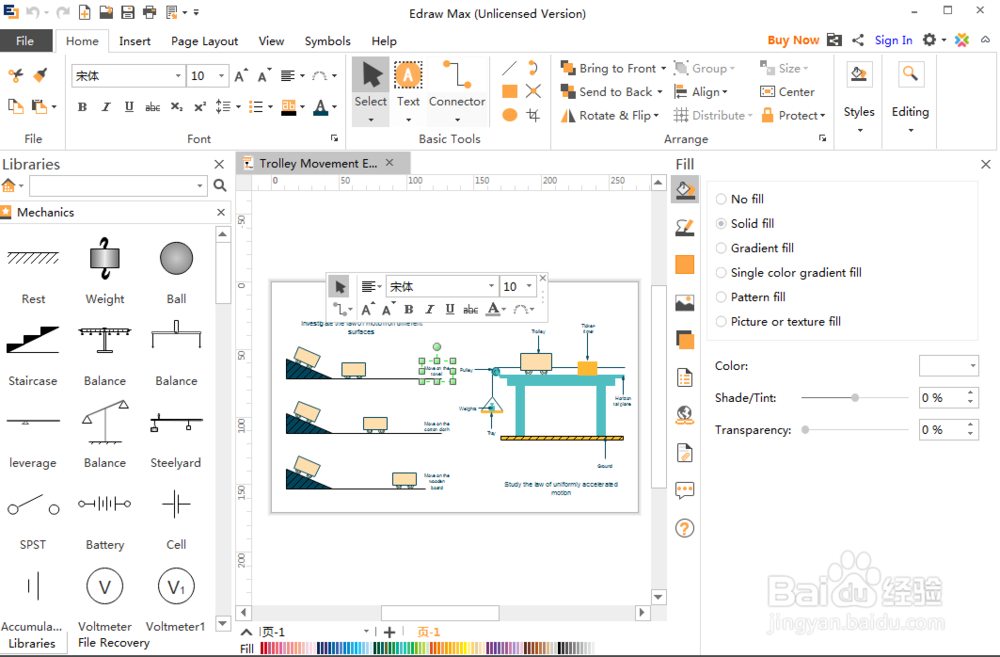Select the Weight shape in Mechanics library
The image size is (1000, 657).
tap(105, 271)
